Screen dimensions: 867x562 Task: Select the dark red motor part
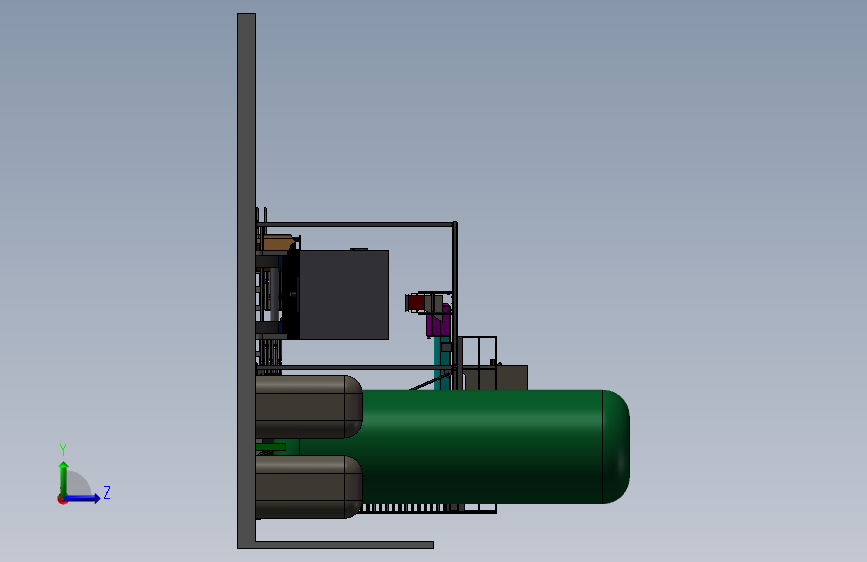click(416, 303)
